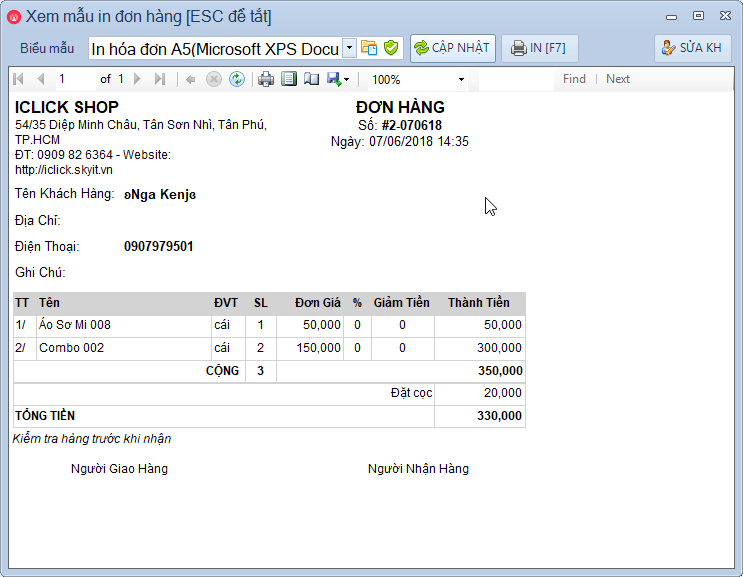Open export save dropdown icon

click(338, 79)
